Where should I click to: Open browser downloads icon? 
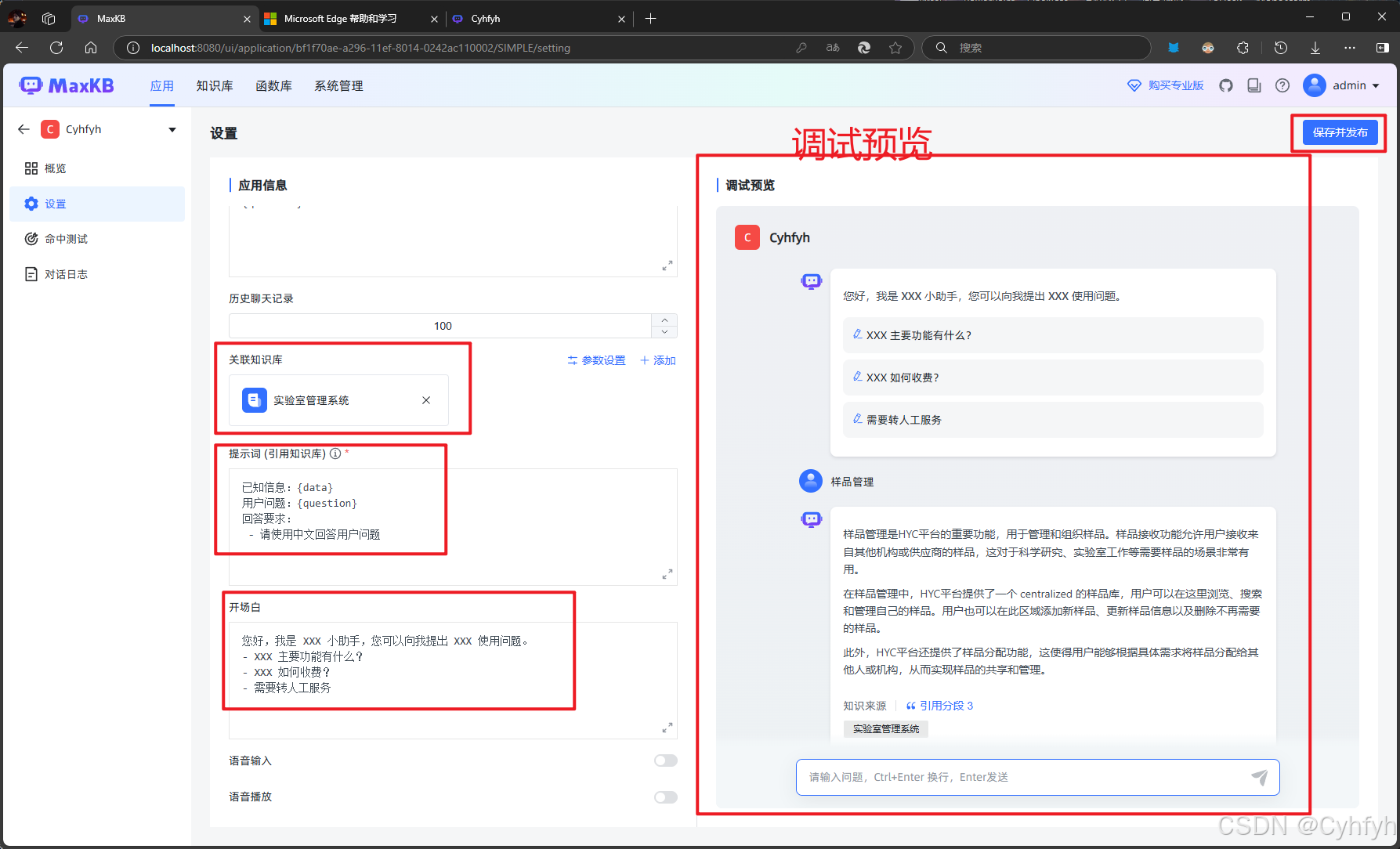[x=1315, y=48]
